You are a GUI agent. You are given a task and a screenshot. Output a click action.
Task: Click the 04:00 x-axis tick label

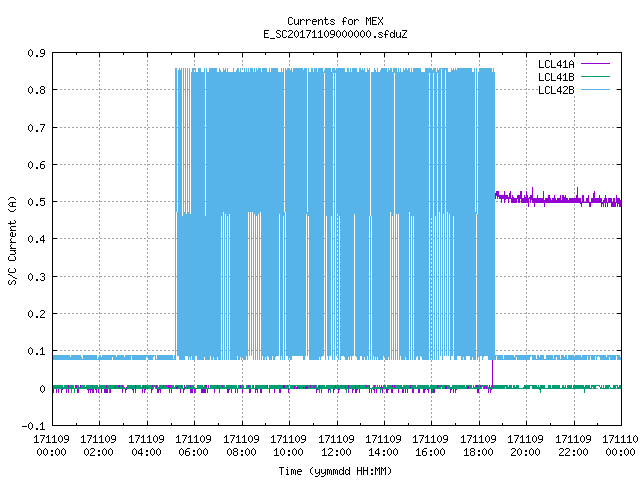coord(146,452)
